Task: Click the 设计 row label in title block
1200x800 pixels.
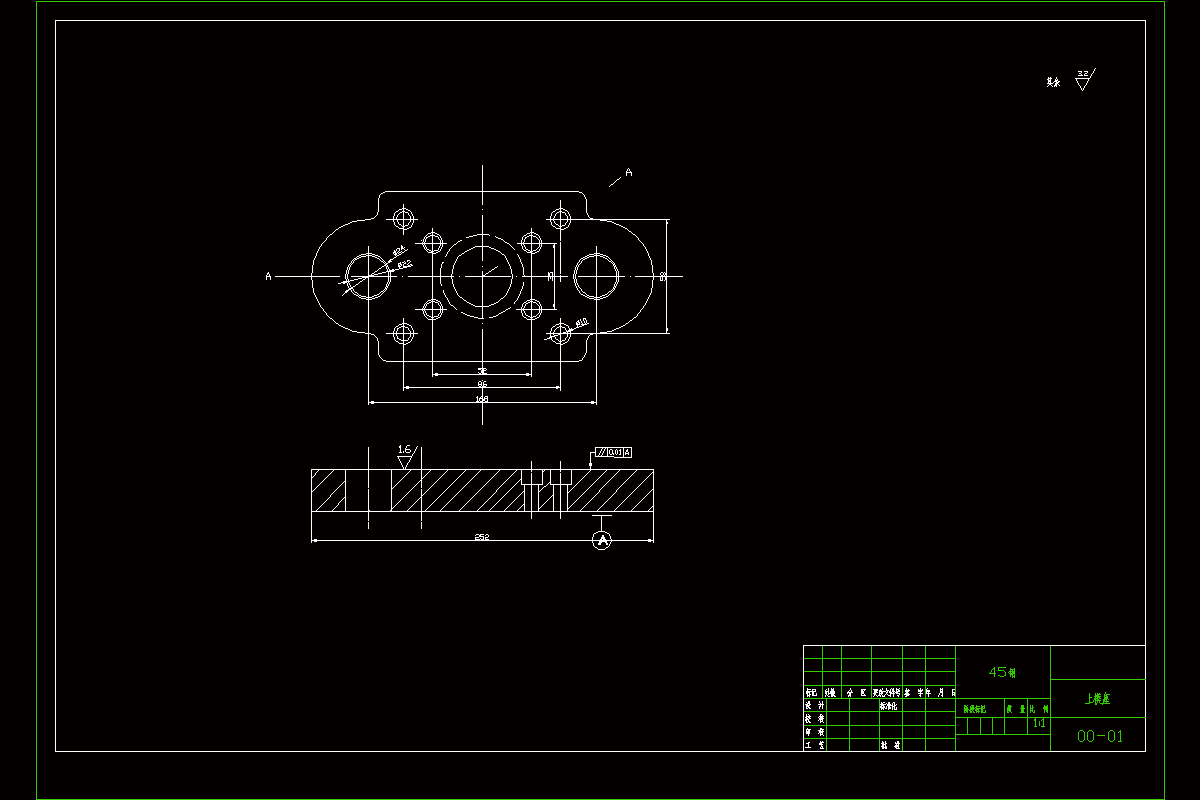Action: [815, 705]
